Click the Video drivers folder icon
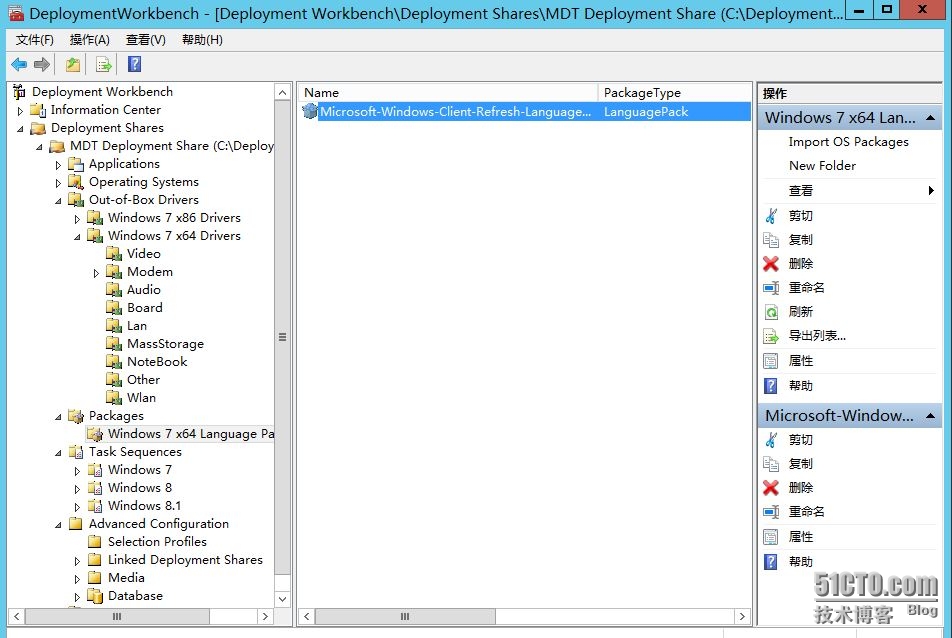952x638 pixels. coord(114,254)
